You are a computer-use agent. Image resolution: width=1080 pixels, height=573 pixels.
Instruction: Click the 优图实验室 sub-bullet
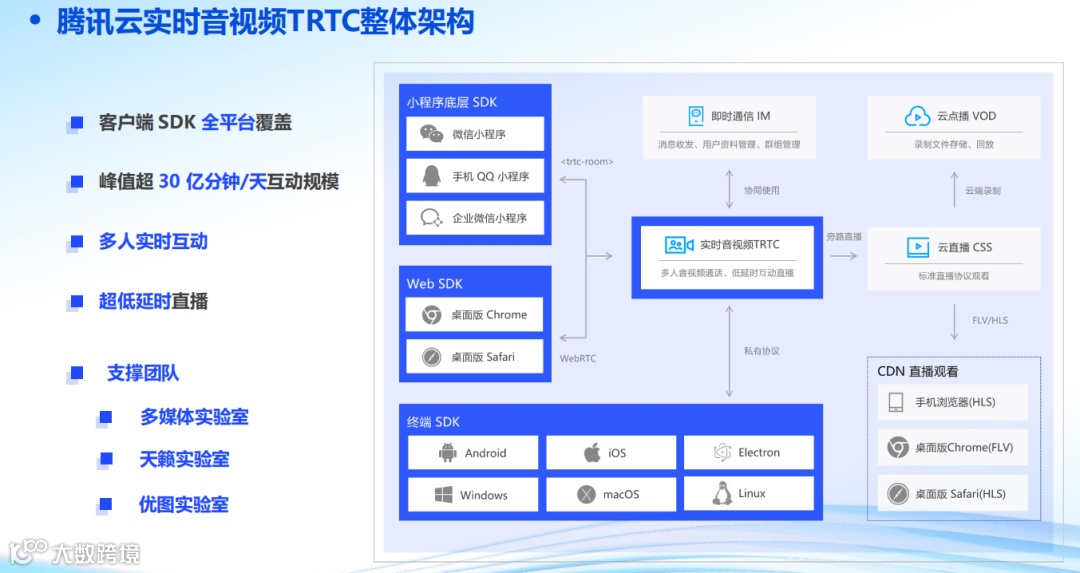coord(183,505)
